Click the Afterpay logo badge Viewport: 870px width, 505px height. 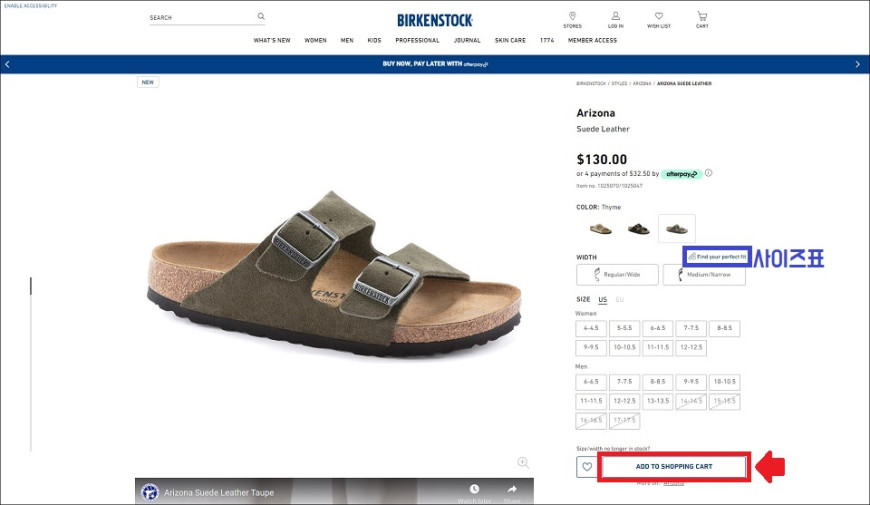pyautogui.click(x=681, y=174)
